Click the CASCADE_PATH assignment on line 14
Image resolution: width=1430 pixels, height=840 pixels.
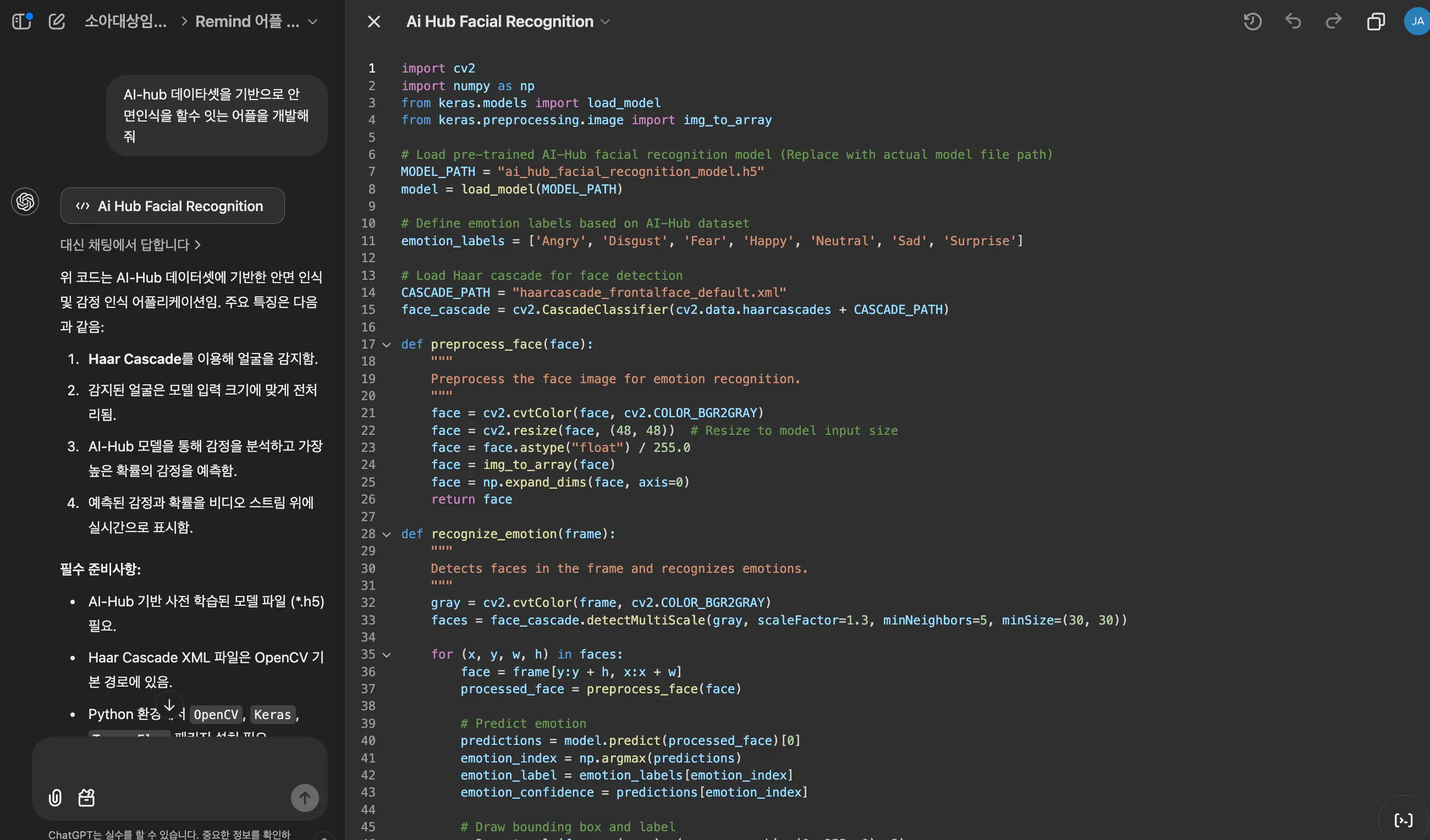593,292
